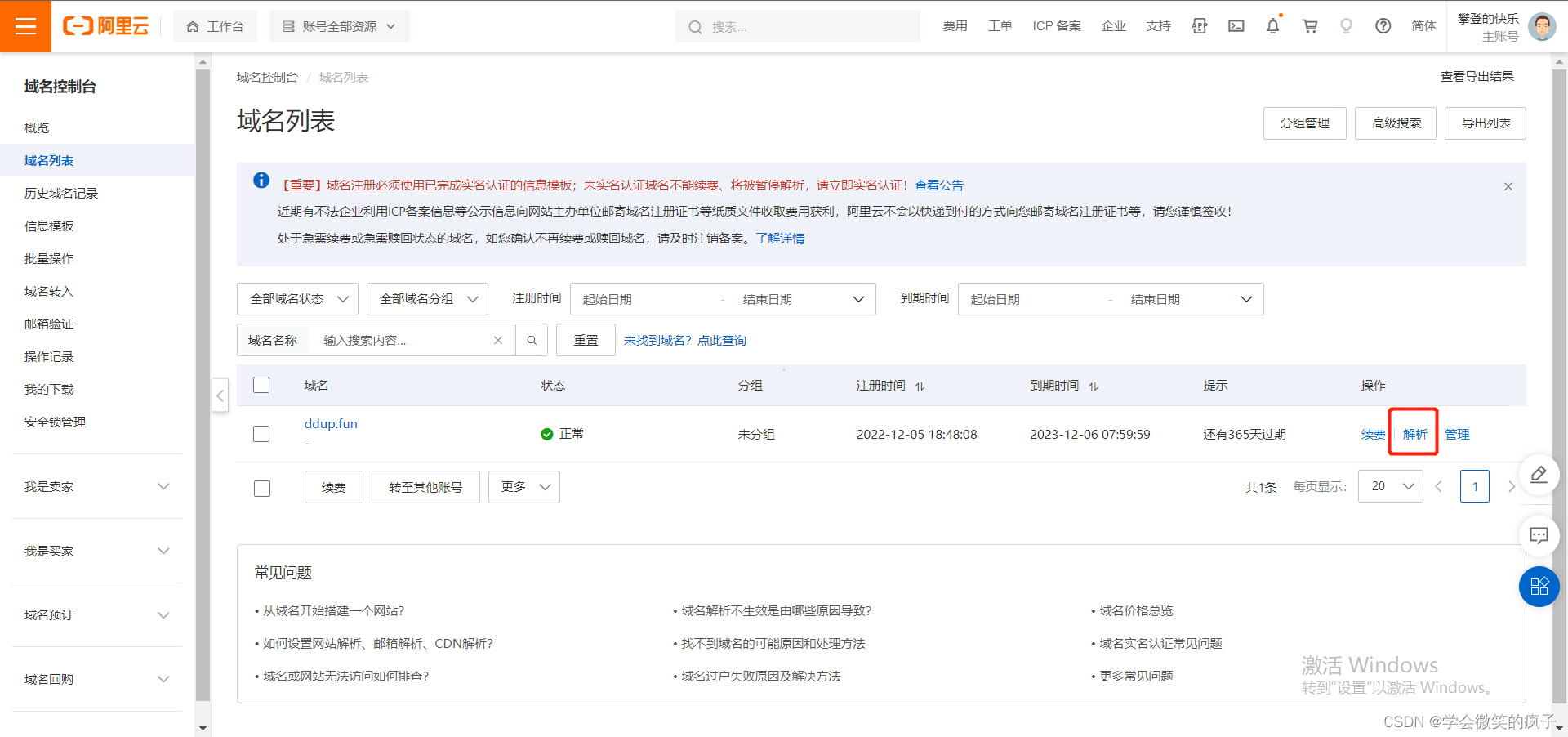Open the 更多 bulk actions dropdown
The width and height of the screenshot is (1568, 737).
[x=524, y=487]
